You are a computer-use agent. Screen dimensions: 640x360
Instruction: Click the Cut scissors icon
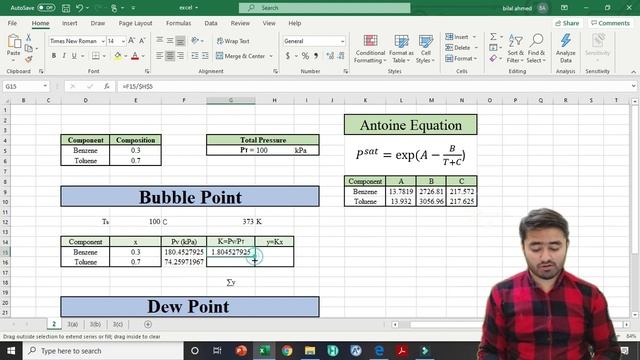tap(29, 37)
